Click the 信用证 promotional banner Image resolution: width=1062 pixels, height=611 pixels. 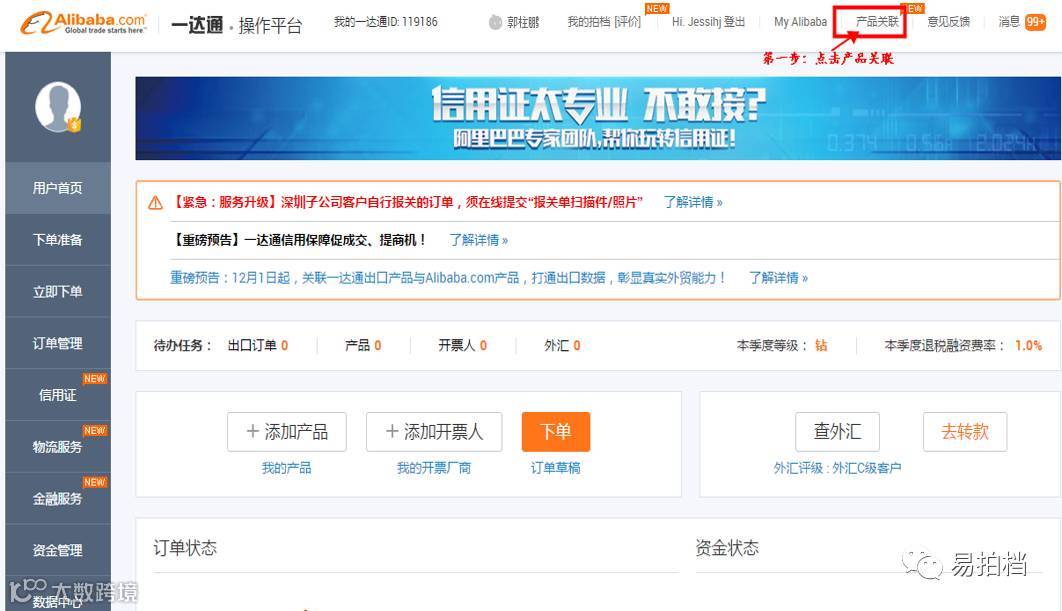pos(597,119)
